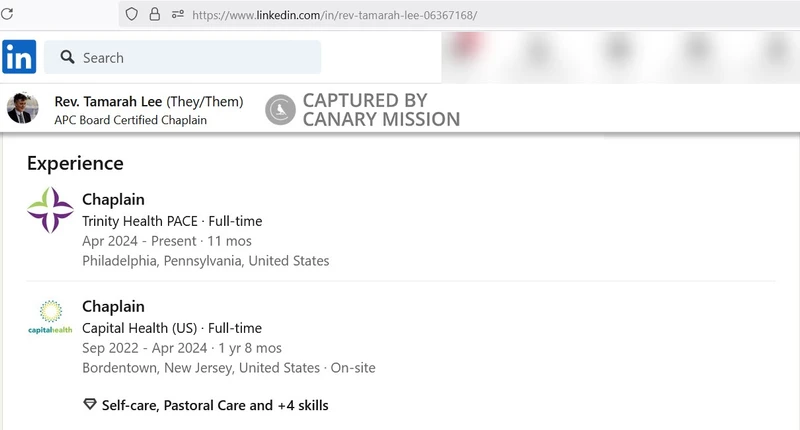Viewport: 800px width, 430px height.
Task: Click the Trinity Health PACE logo
Action: coord(50,210)
